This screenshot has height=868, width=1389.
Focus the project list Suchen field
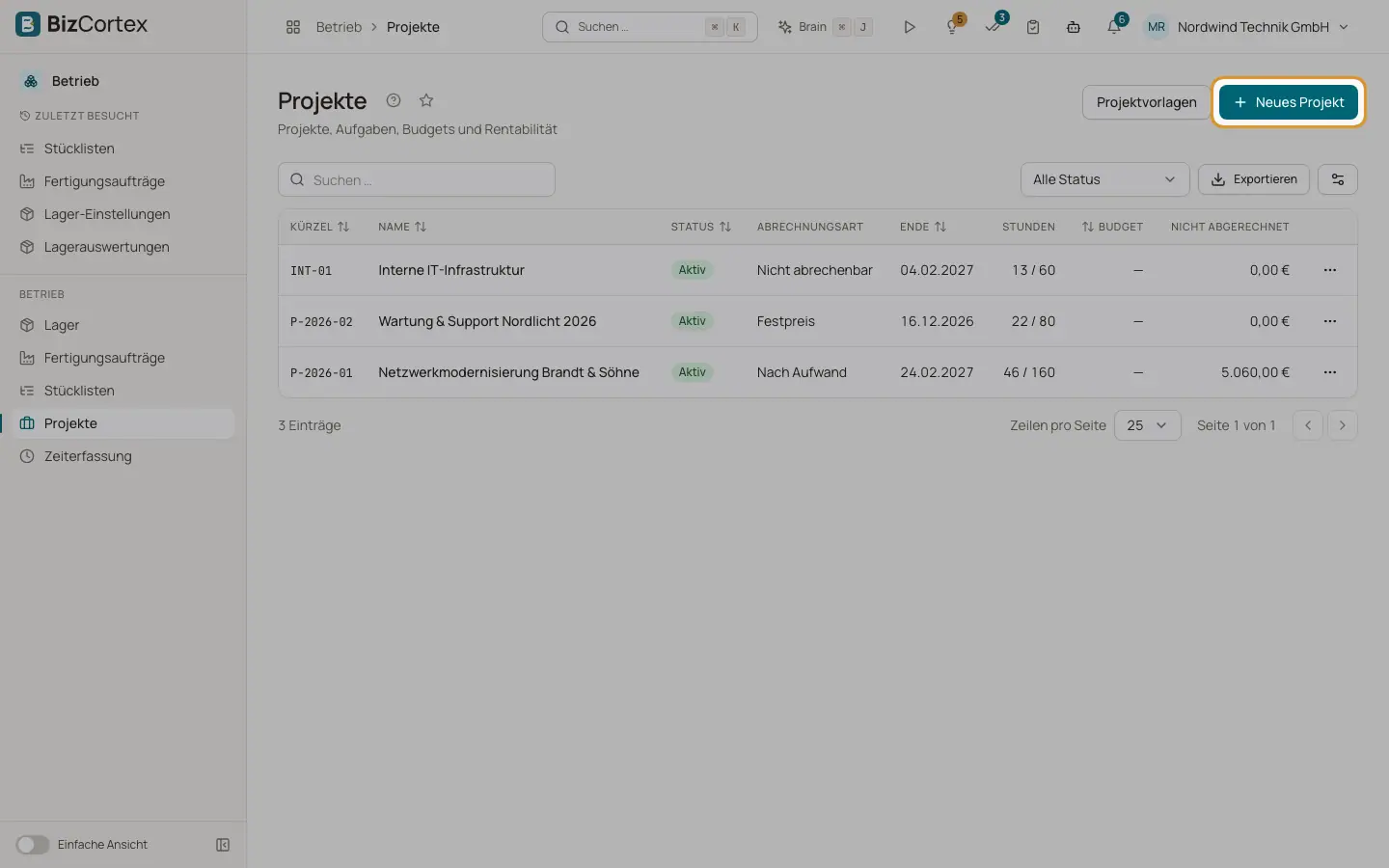pos(417,179)
